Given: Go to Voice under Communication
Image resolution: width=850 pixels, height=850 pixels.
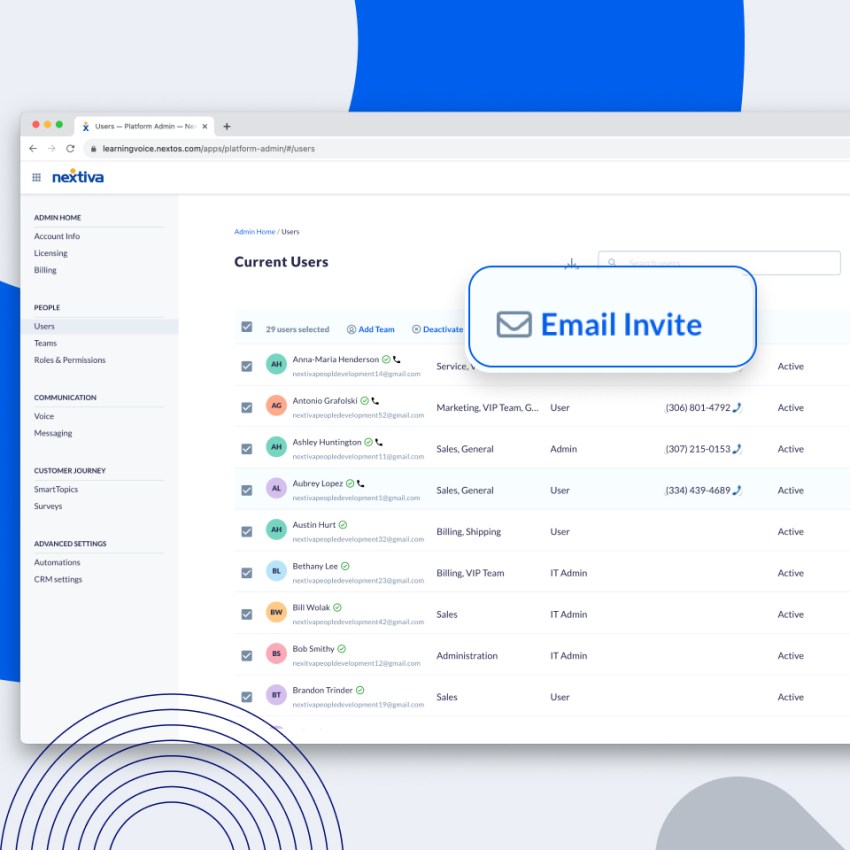Looking at the screenshot, I should pyautogui.click(x=44, y=416).
